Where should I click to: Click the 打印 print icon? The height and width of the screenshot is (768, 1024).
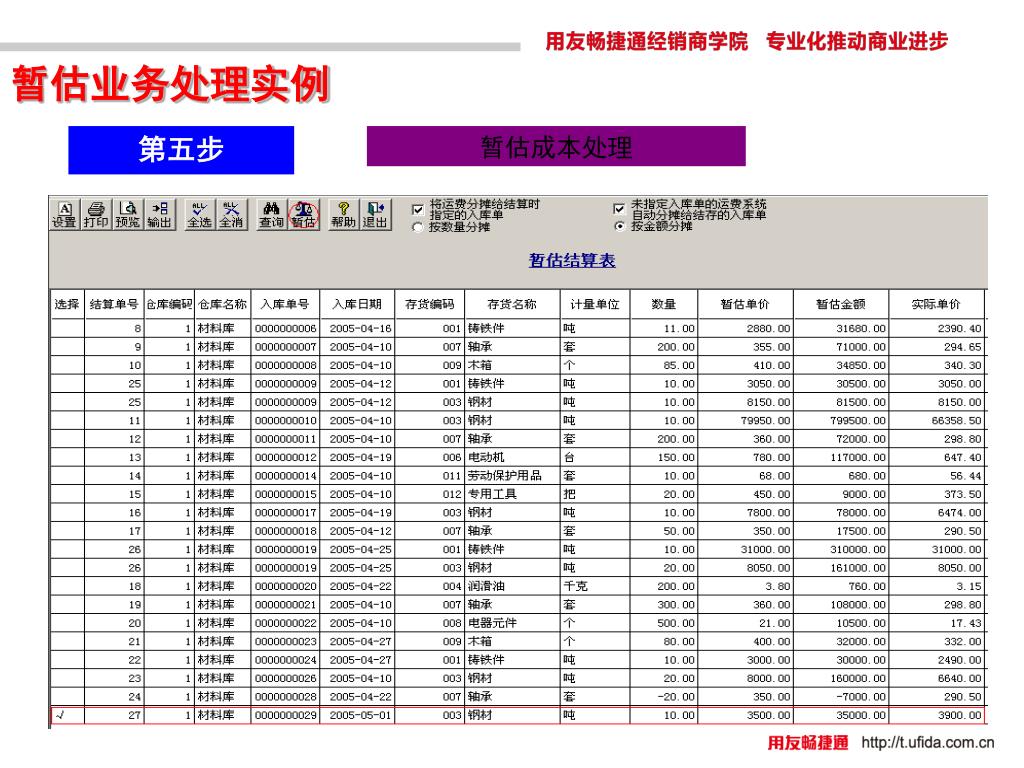[x=96, y=214]
